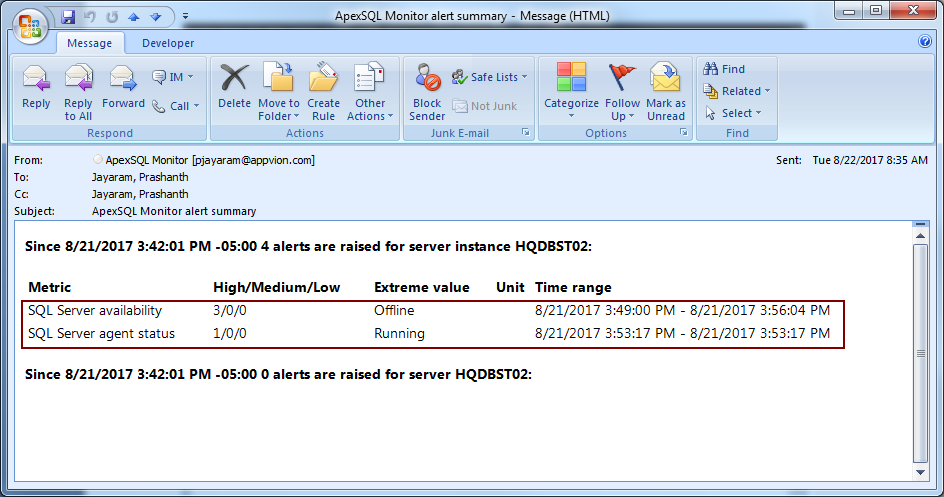Click the Metric column header
Image resolution: width=944 pixels, height=497 pixels.
[x=49, y=288]
